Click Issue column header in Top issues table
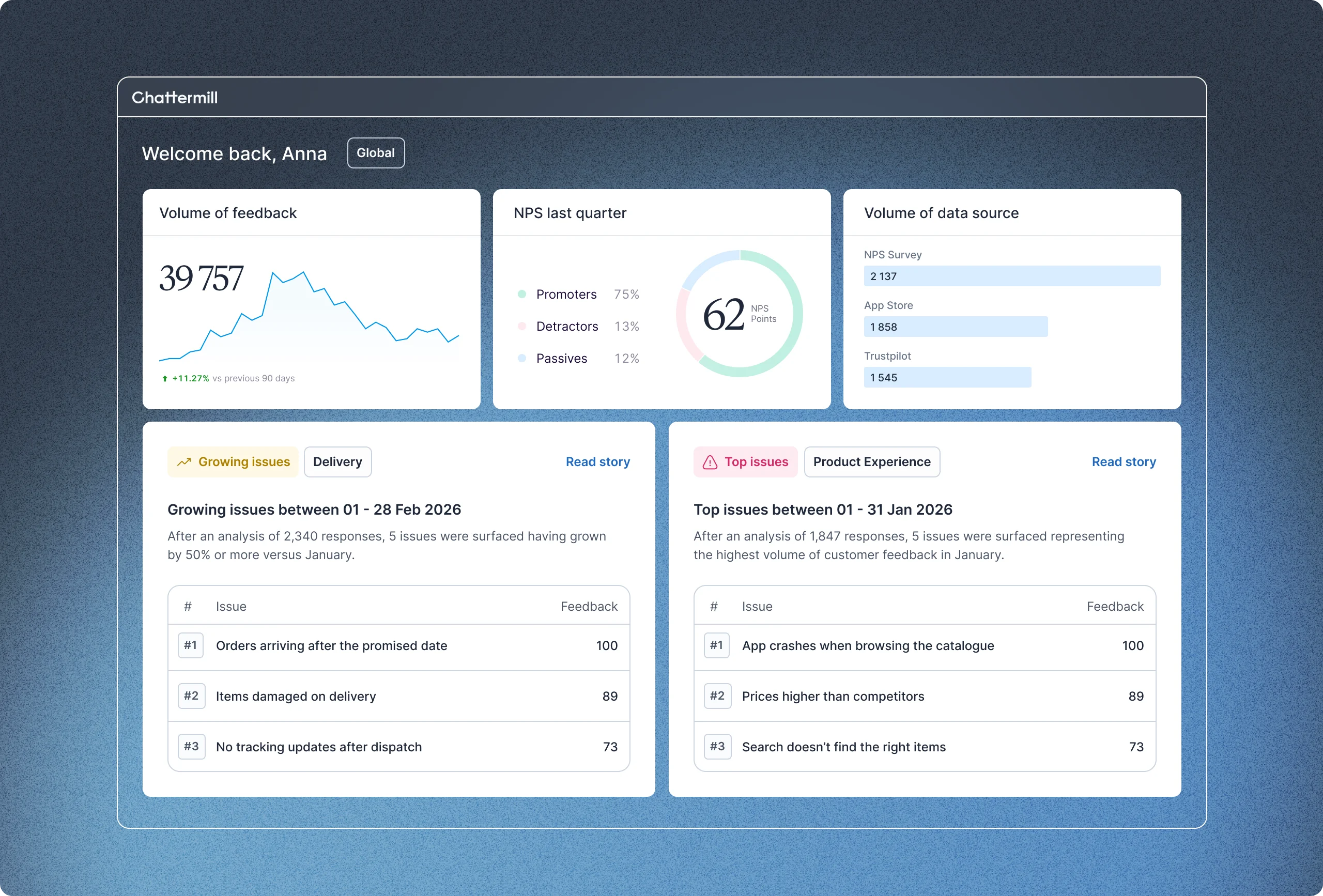 [x=757, y=607]
